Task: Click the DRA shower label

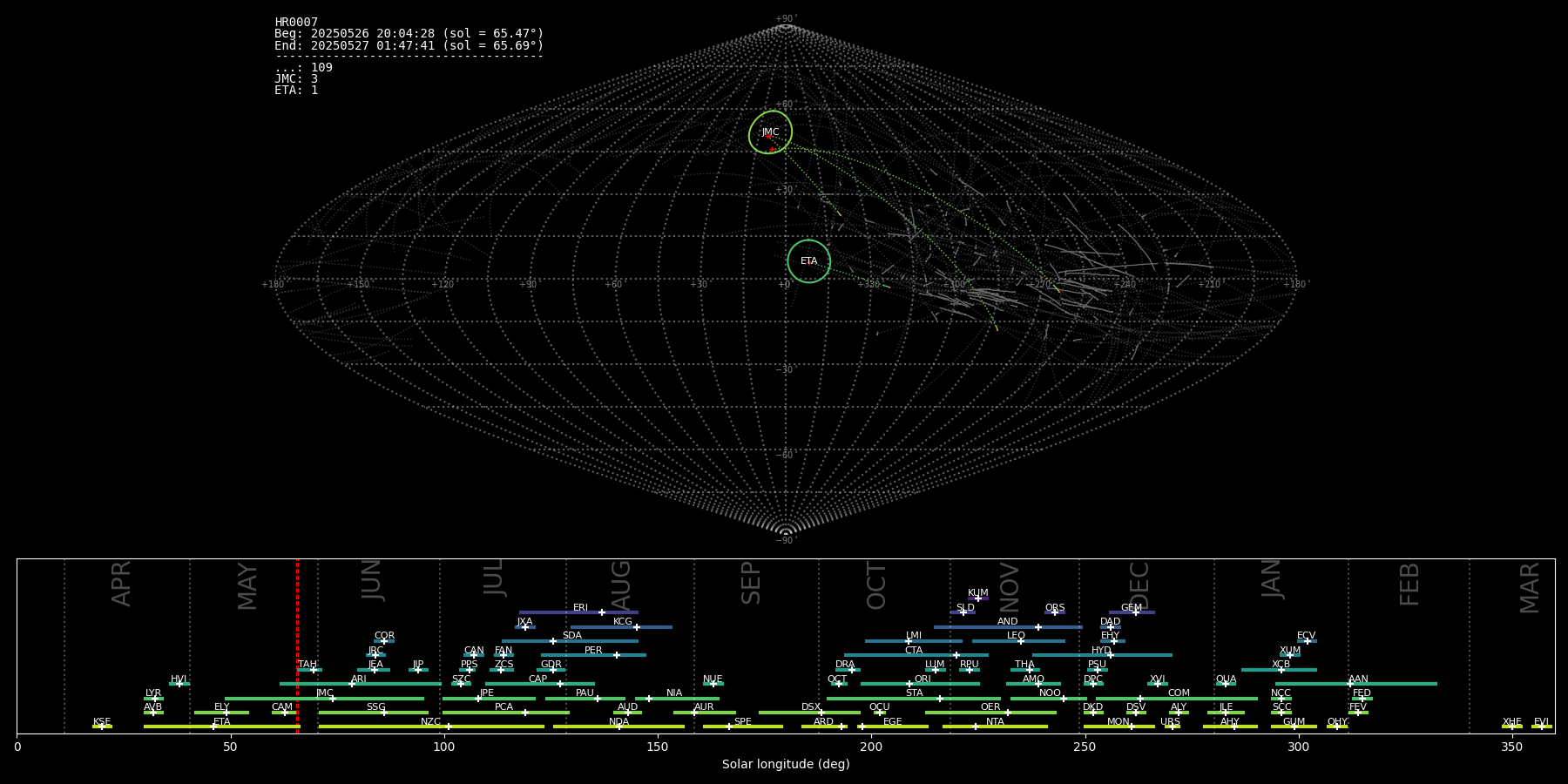Action: (x=846, y=664)
